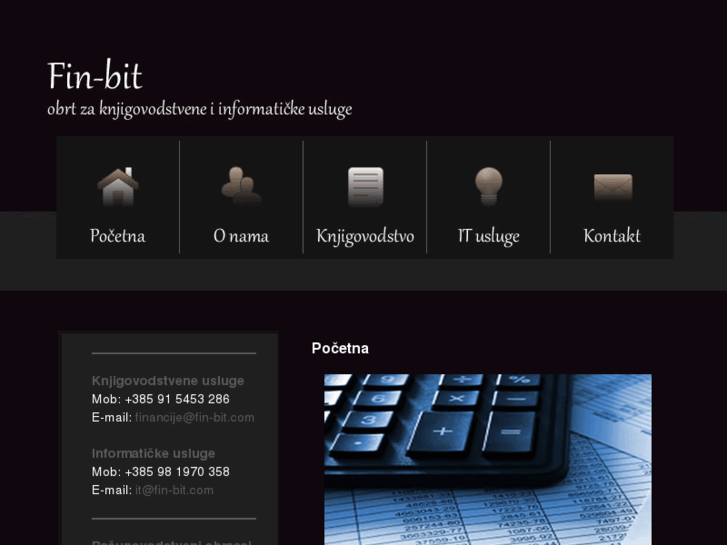Click the phone number +385 98 1970 358
The height and width of the screenshot is (545, 727).
pyautogui.click(x=177, y=472)
